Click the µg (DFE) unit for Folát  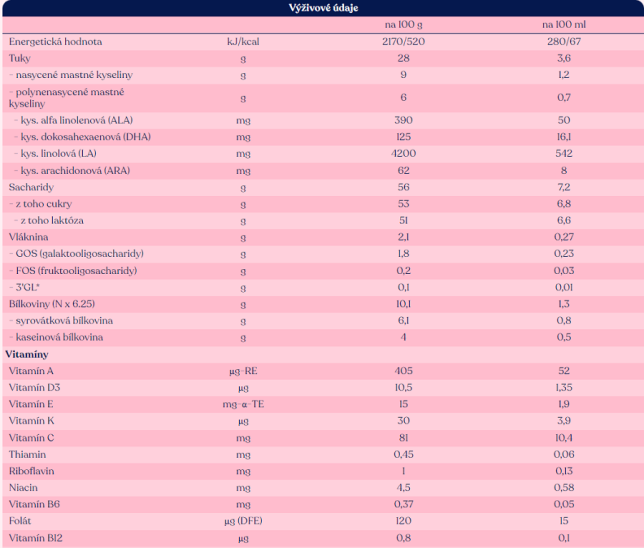tap(243, 520)
